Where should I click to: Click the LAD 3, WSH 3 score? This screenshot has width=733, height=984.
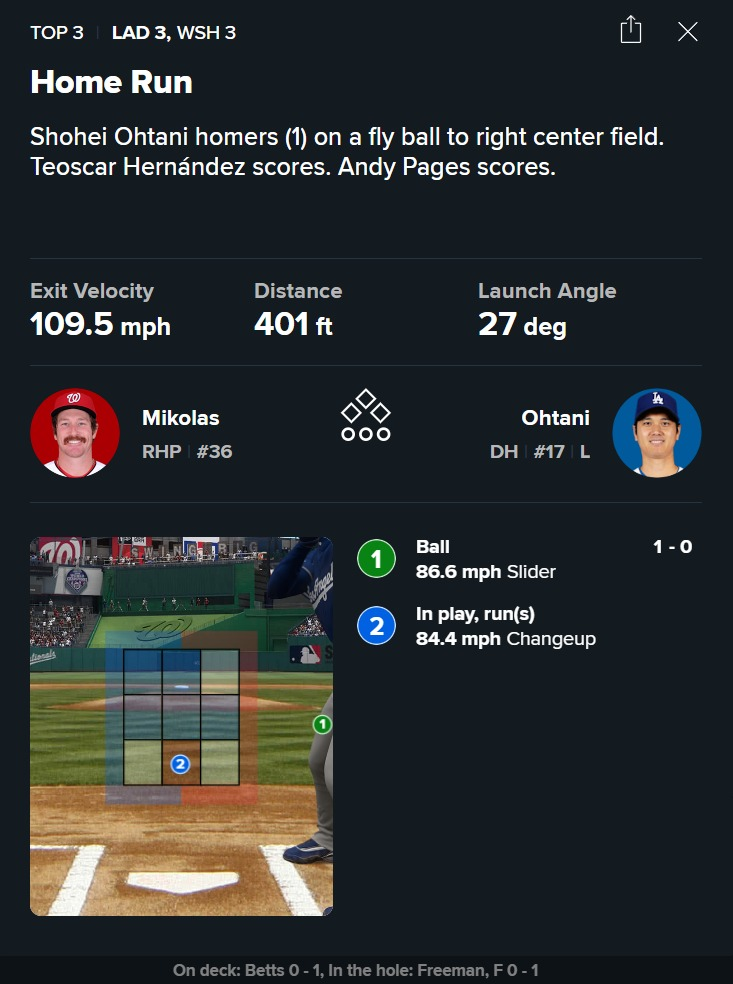174,33
